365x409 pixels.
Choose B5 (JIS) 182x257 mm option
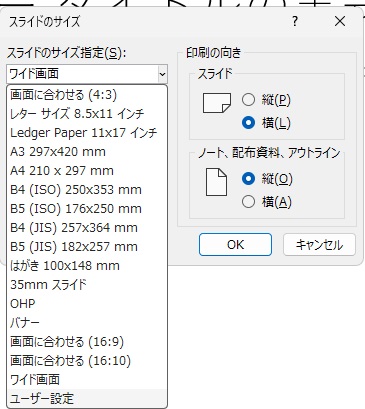(x=87, y=247)
